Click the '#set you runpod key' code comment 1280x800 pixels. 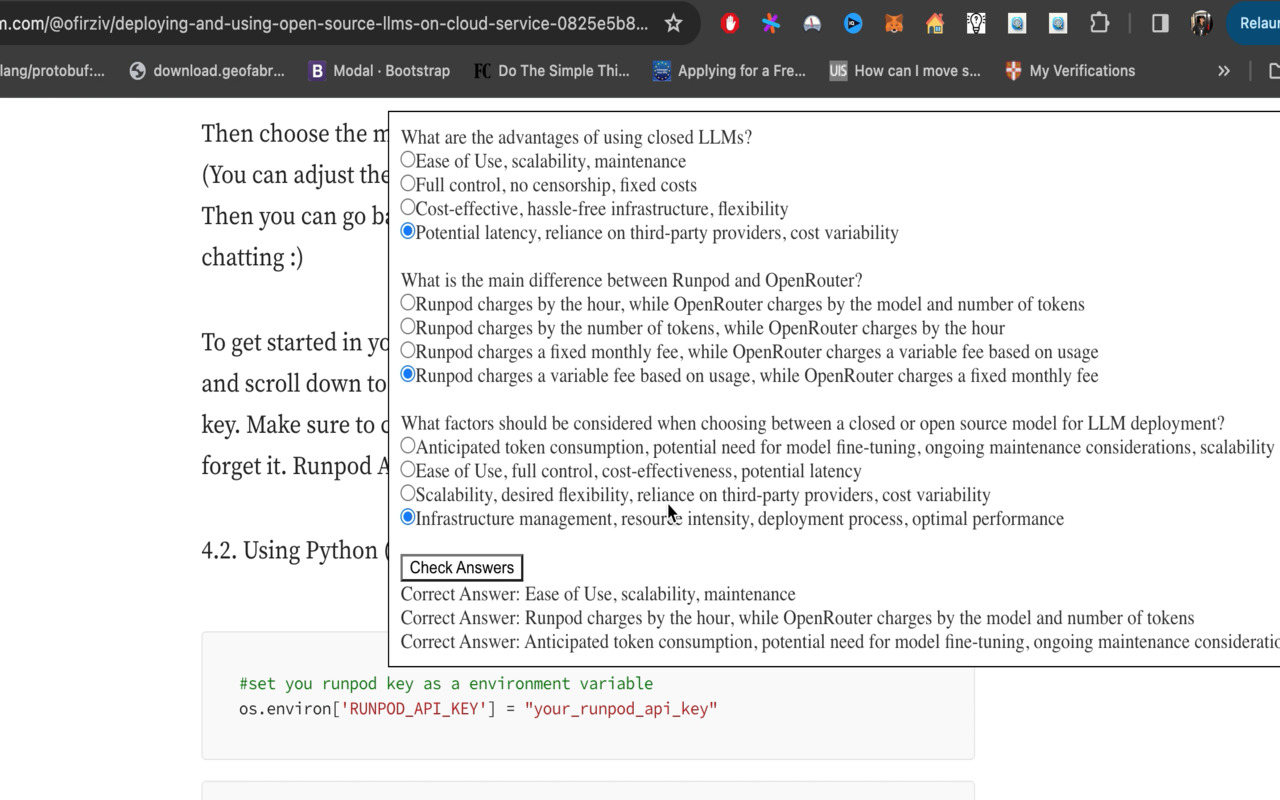(x=446, y=684)
